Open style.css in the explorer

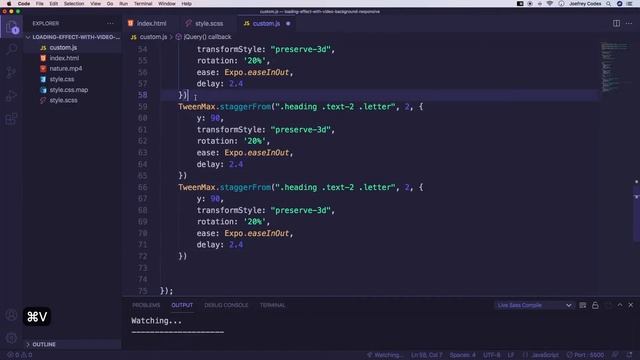[x=62, y=79]
